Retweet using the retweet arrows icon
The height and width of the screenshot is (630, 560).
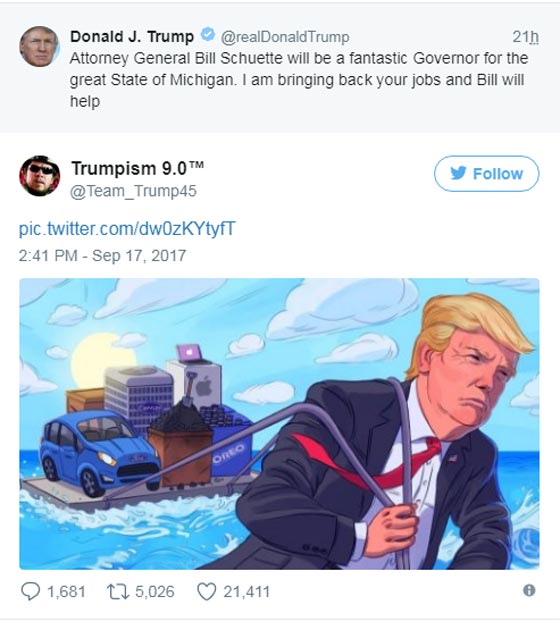(x=118, y=592)
